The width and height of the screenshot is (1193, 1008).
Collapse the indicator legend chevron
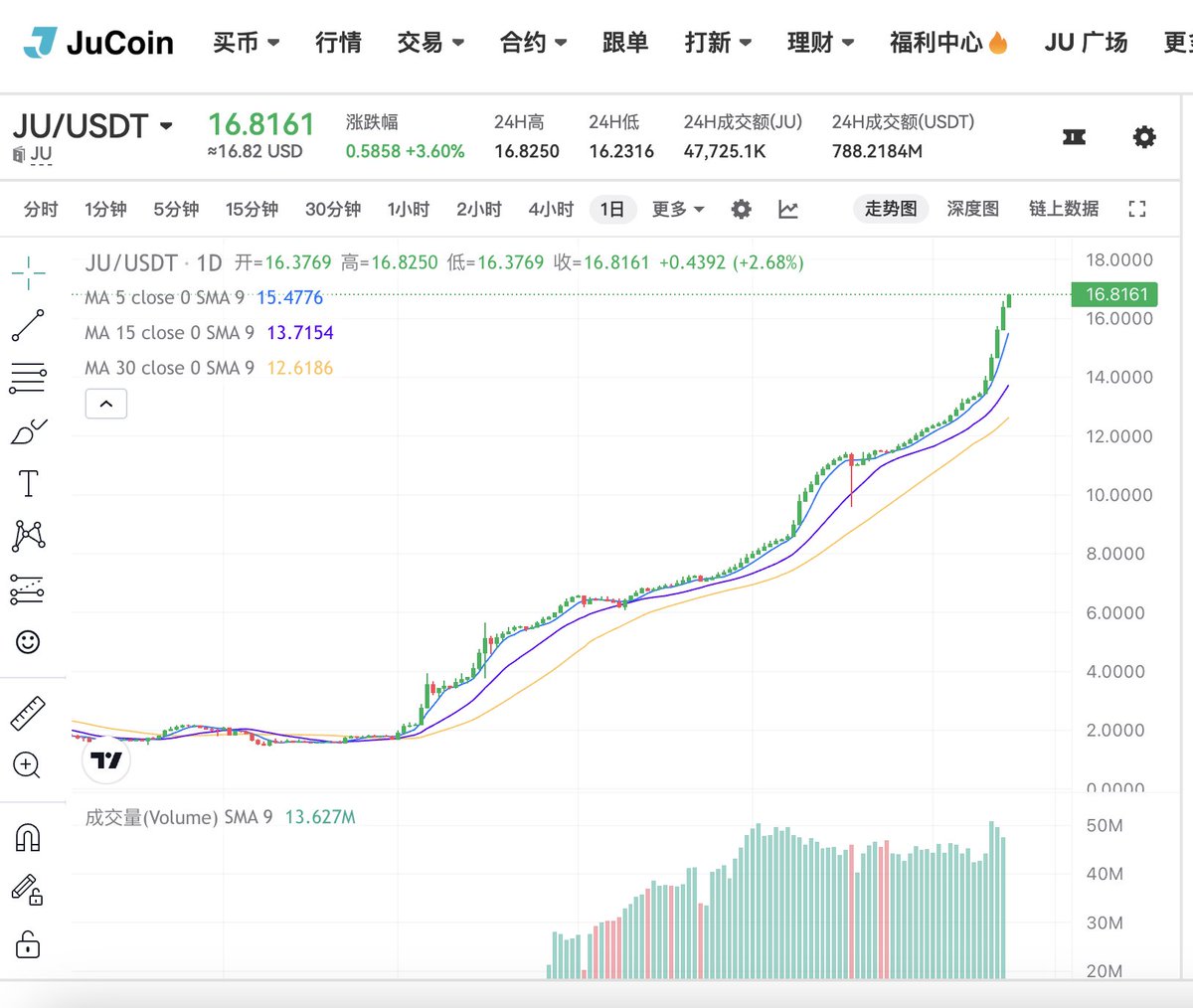tap(106, 404)
